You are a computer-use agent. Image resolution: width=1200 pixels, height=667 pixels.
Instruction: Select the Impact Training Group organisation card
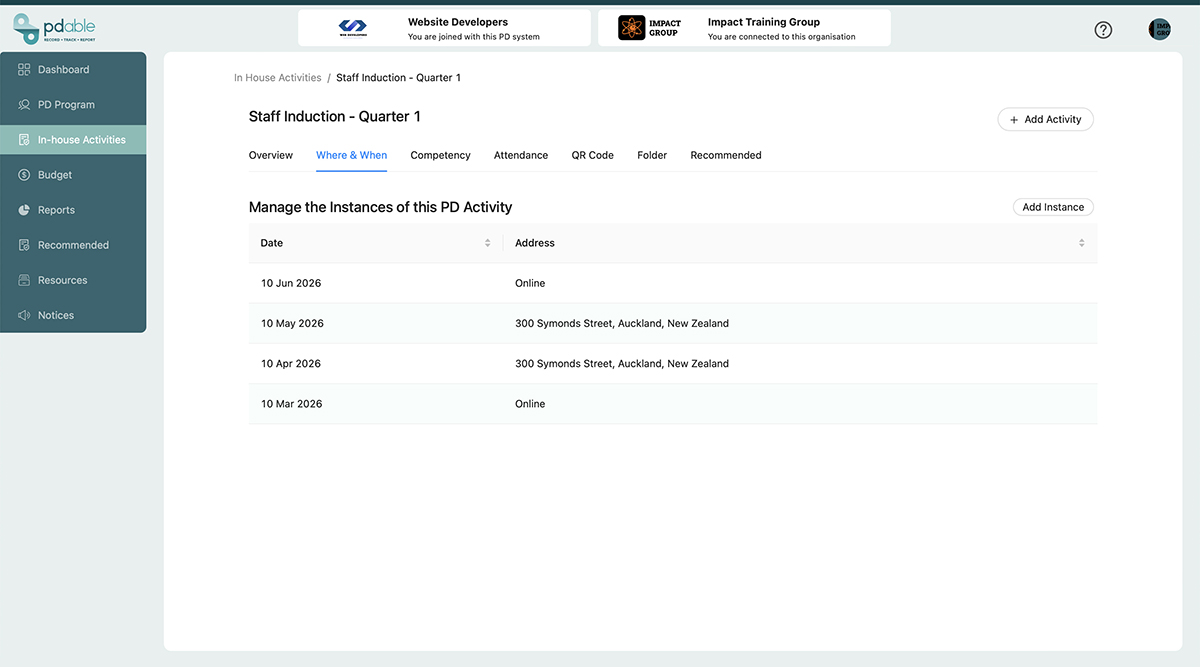tap(744, 28)
